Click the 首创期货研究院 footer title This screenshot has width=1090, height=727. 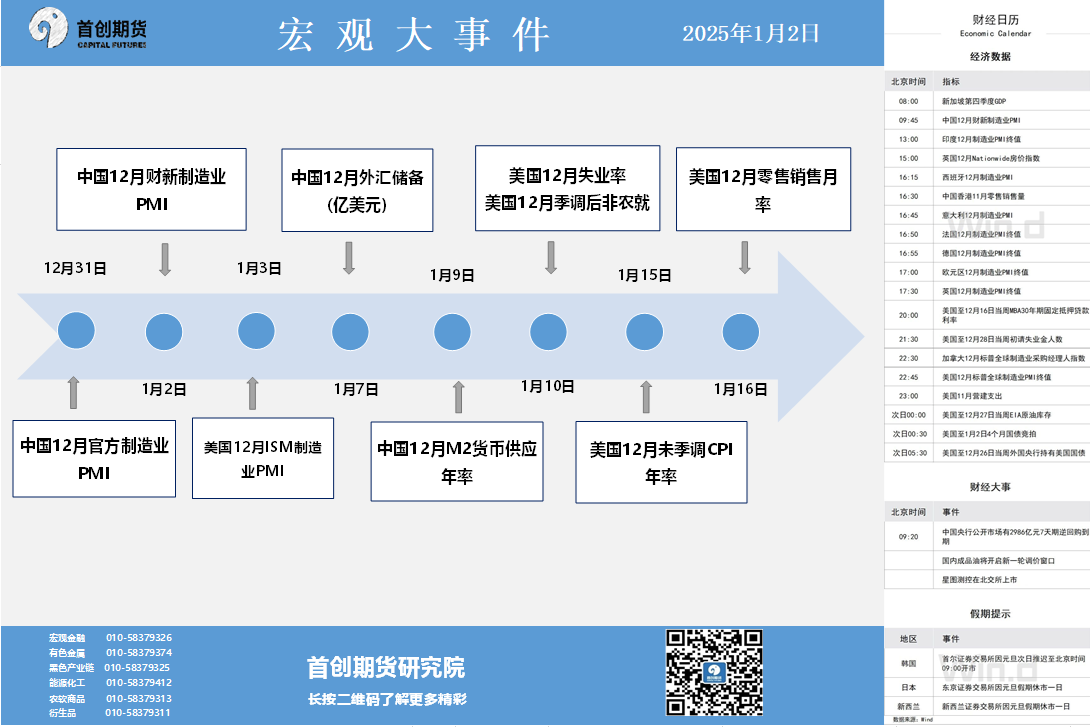[x=386, y=668]
